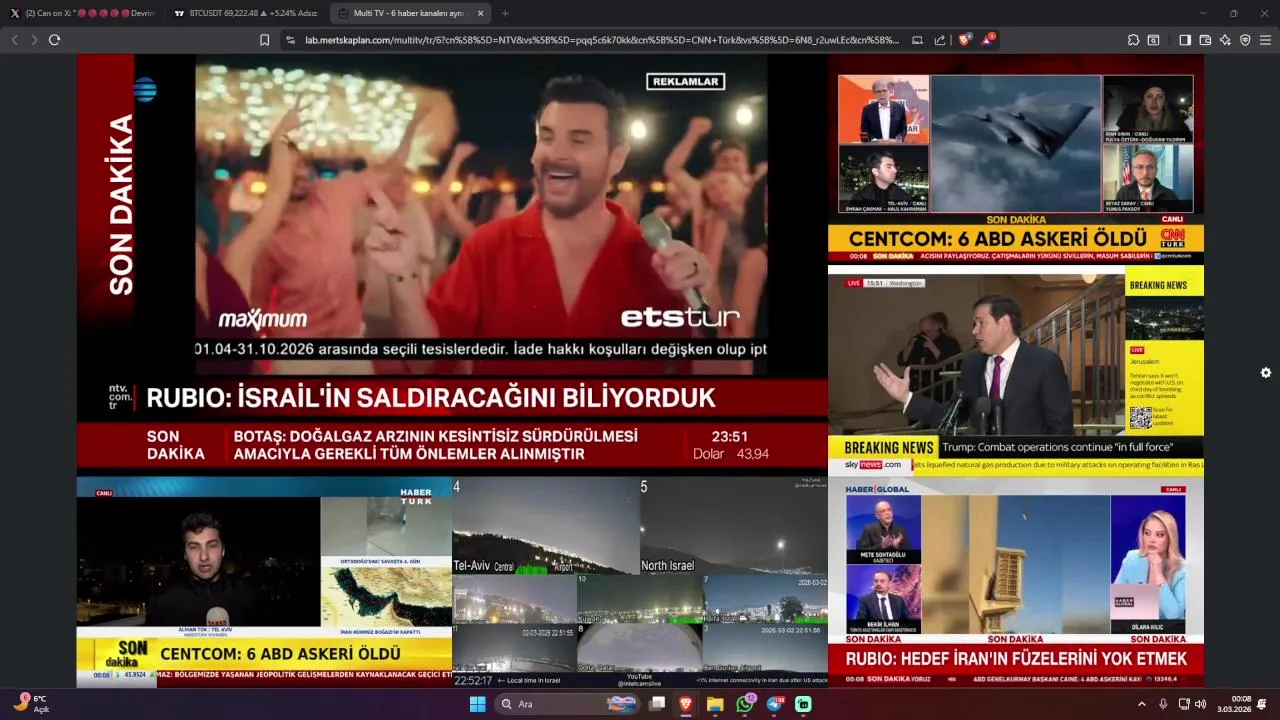
Task: Click the 'CENTCOM: 6 ABD ASKERİ ÖLDÜ' CNN Türk headline
Action: (998, 239)
